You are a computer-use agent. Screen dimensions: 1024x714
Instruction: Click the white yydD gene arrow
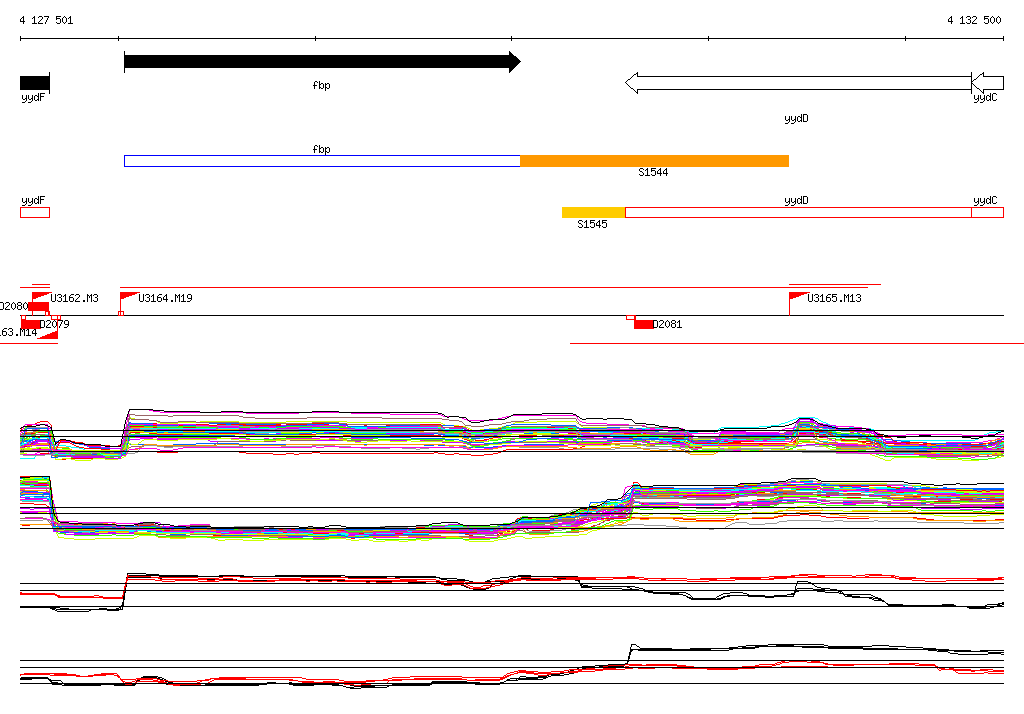tap(798, 83)
